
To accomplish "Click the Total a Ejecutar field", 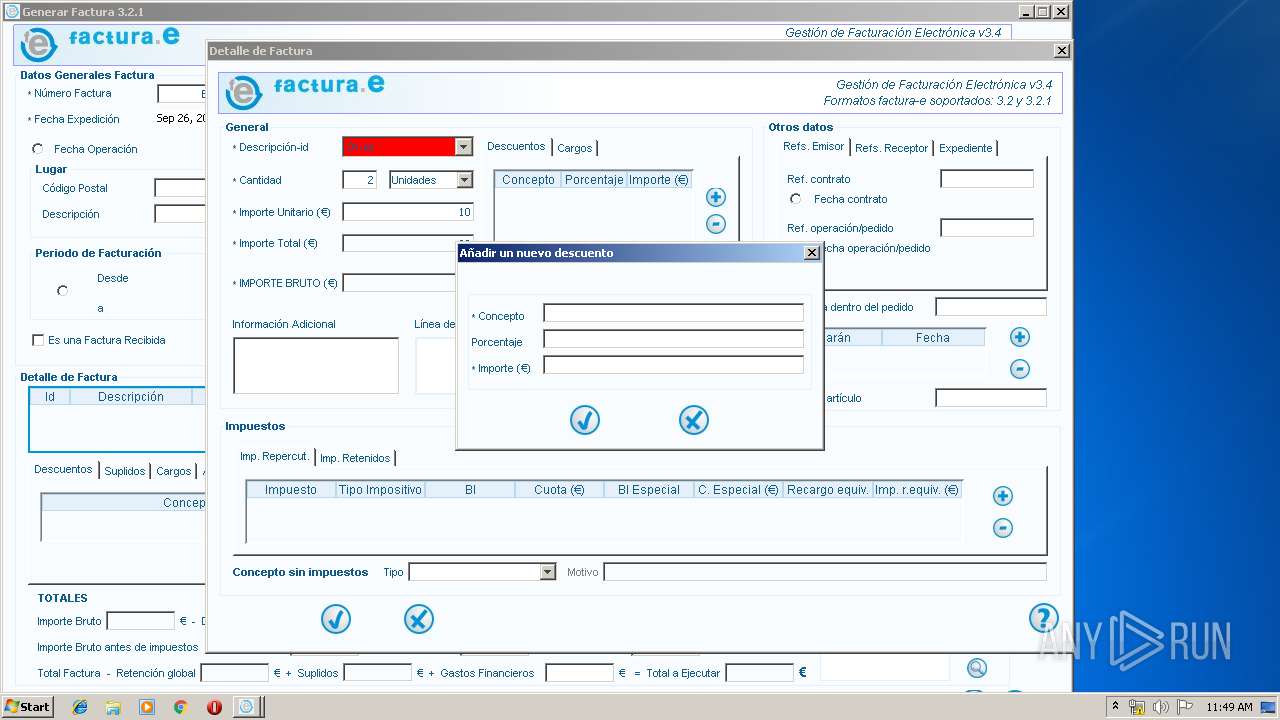I will point(760,673).
